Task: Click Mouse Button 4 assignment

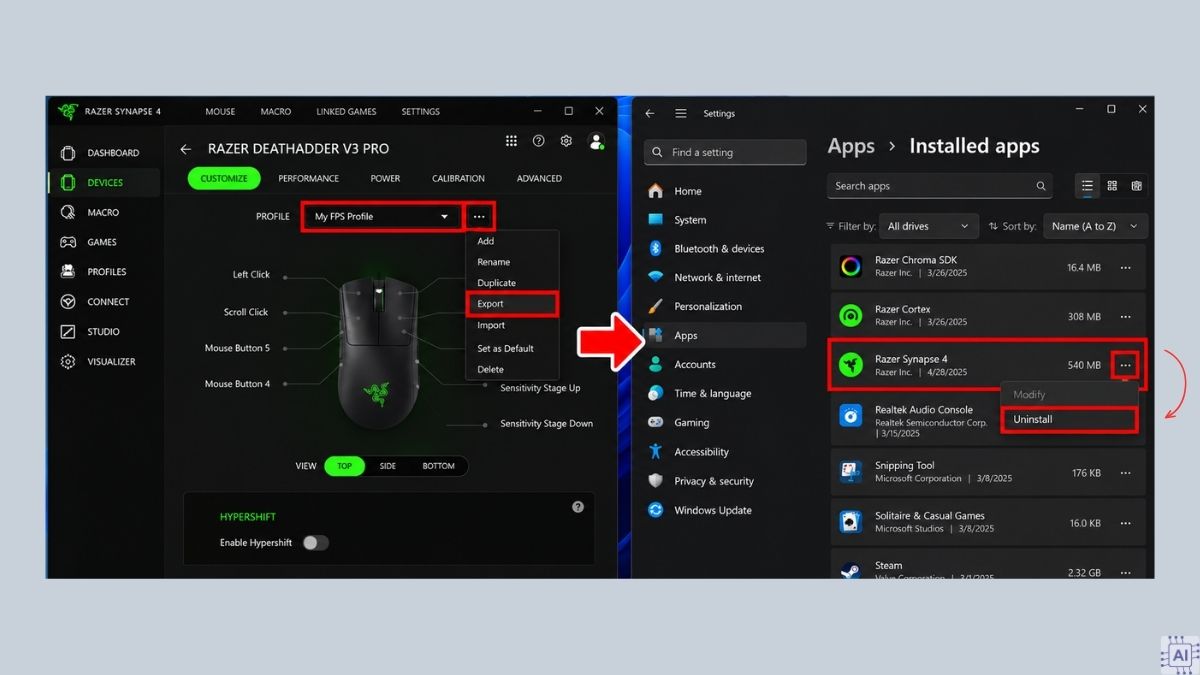Action: 237,384
